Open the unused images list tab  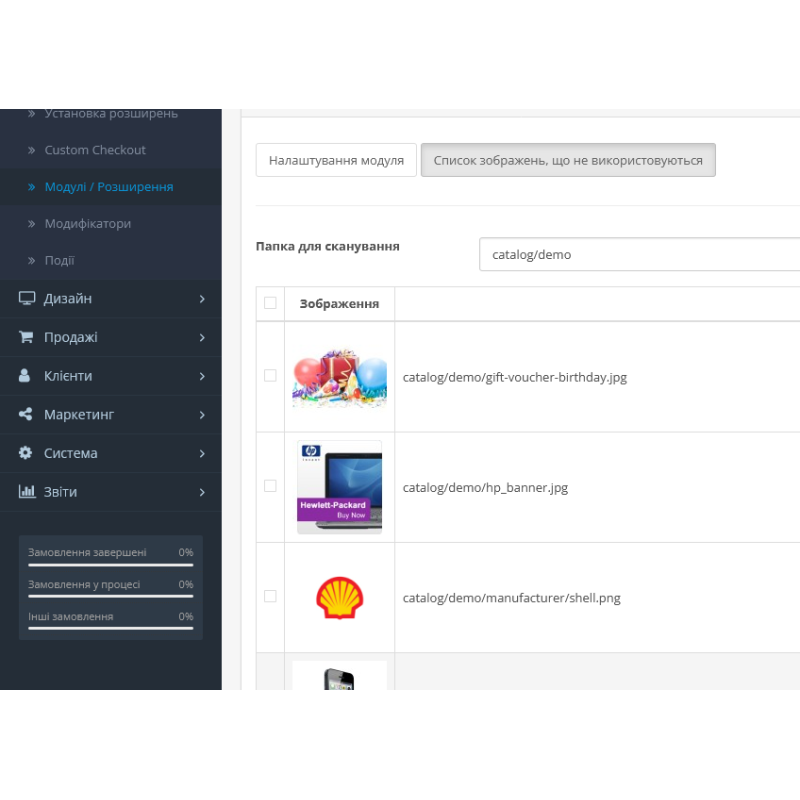pyautogui.click(x=568, y=160)
